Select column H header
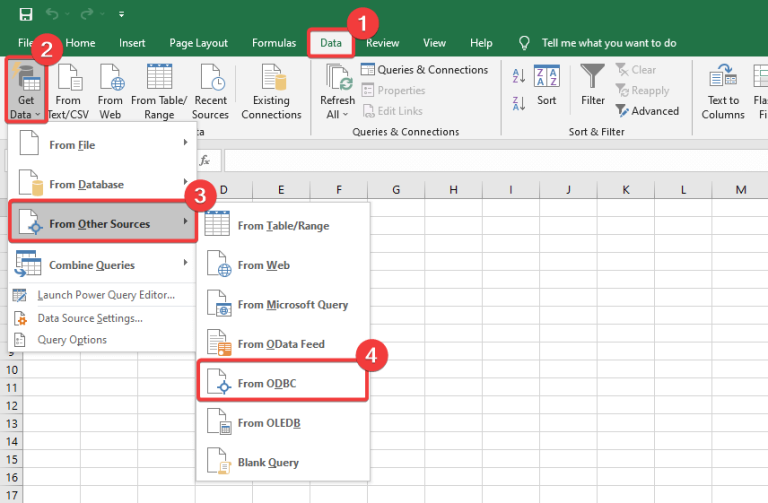 pyautogui.click(x=454, y=190)
